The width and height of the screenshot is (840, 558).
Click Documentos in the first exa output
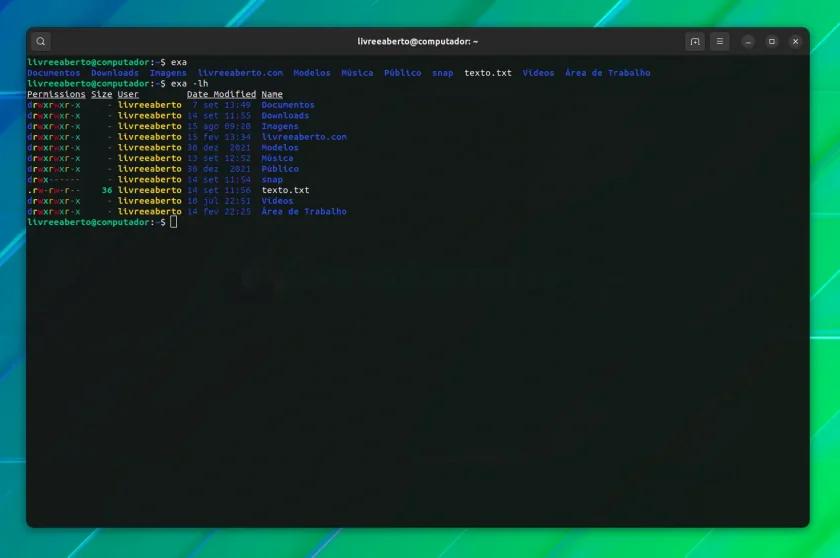click(x=54, y=73)
